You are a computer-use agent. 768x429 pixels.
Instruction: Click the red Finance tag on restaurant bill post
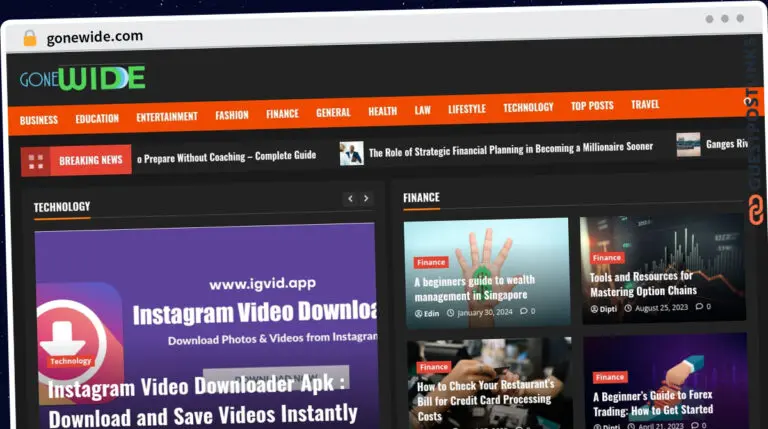[x=433, y=367]
